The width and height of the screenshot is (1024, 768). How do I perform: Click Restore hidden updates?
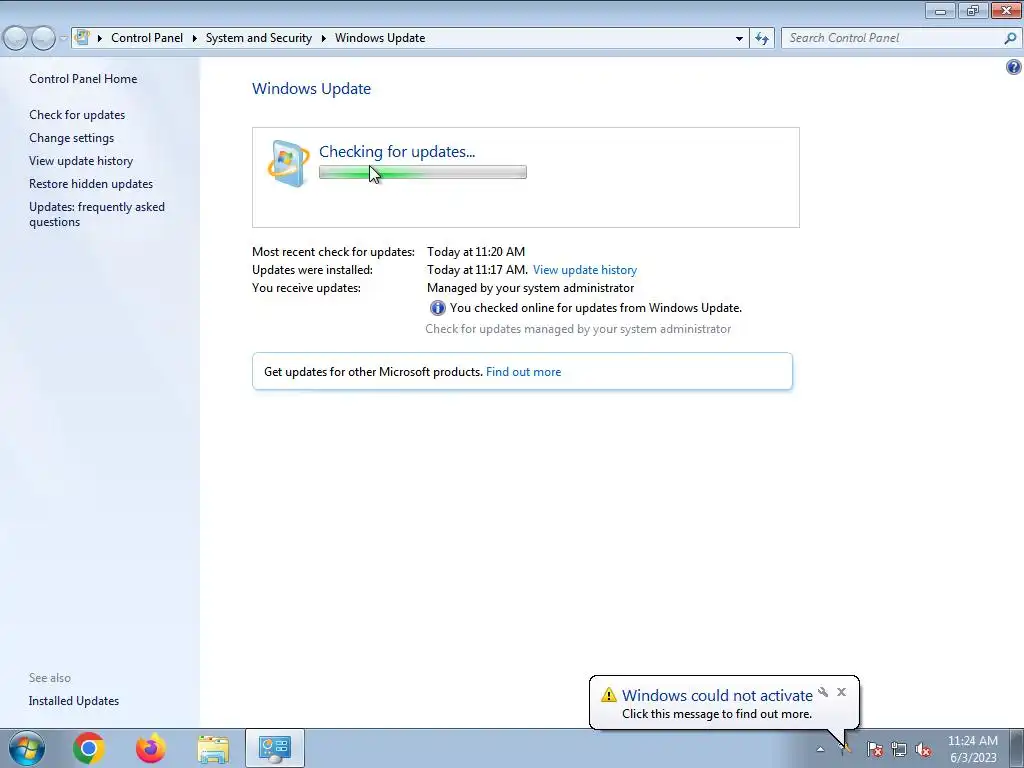pyautogui.click(x=91, y=184)
